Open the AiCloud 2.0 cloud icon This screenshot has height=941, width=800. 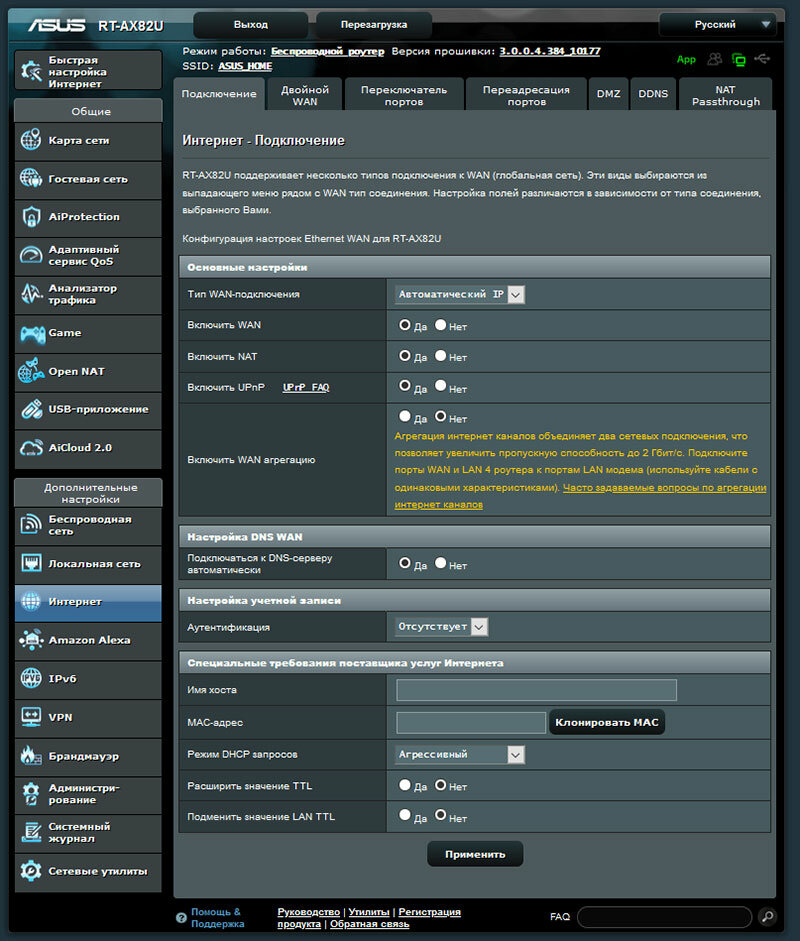click(31, 448)
